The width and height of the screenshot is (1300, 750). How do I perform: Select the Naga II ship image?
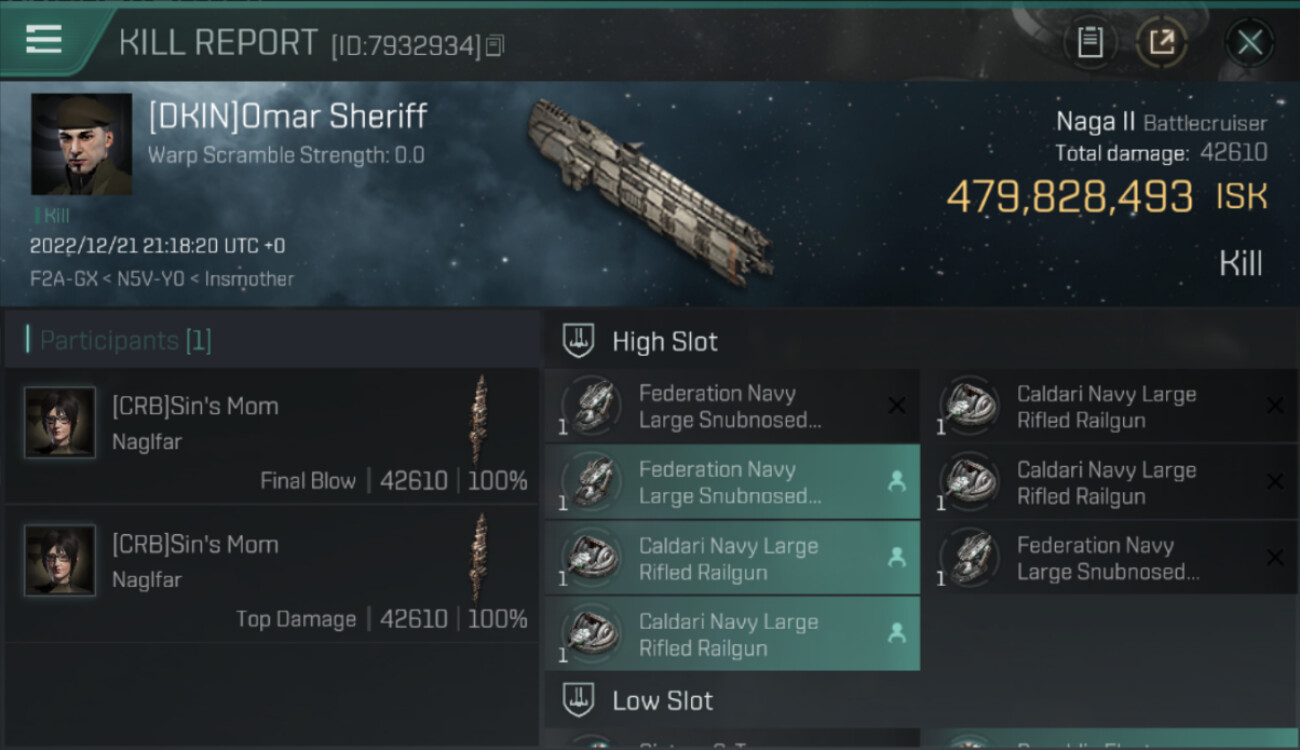(650, 187)
